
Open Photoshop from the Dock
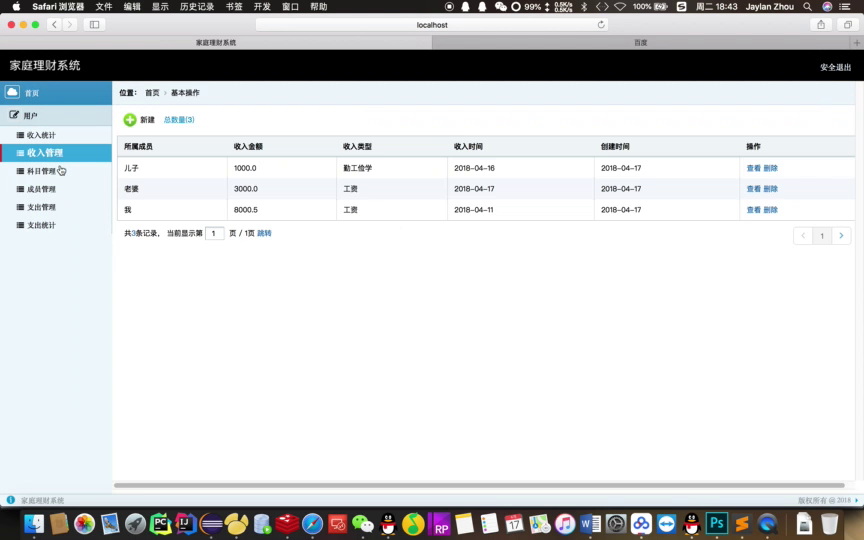tap(716, 523)
